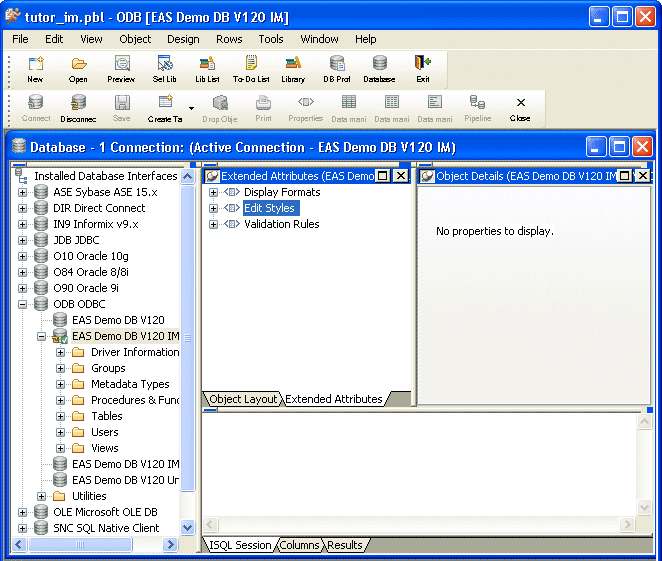
Task: Open the Tools menu
Action: click(x=271, y=39)
